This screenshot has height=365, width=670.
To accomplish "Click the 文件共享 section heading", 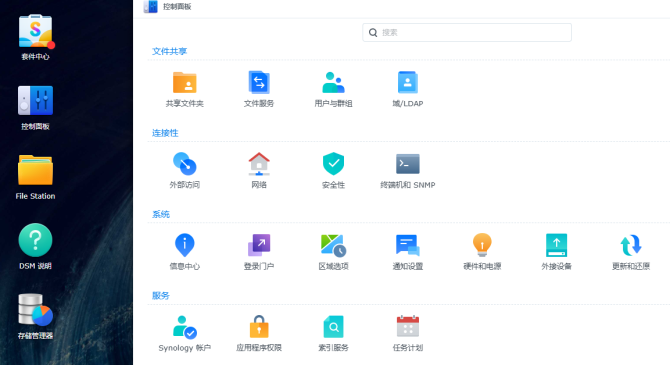I will 170,51.
